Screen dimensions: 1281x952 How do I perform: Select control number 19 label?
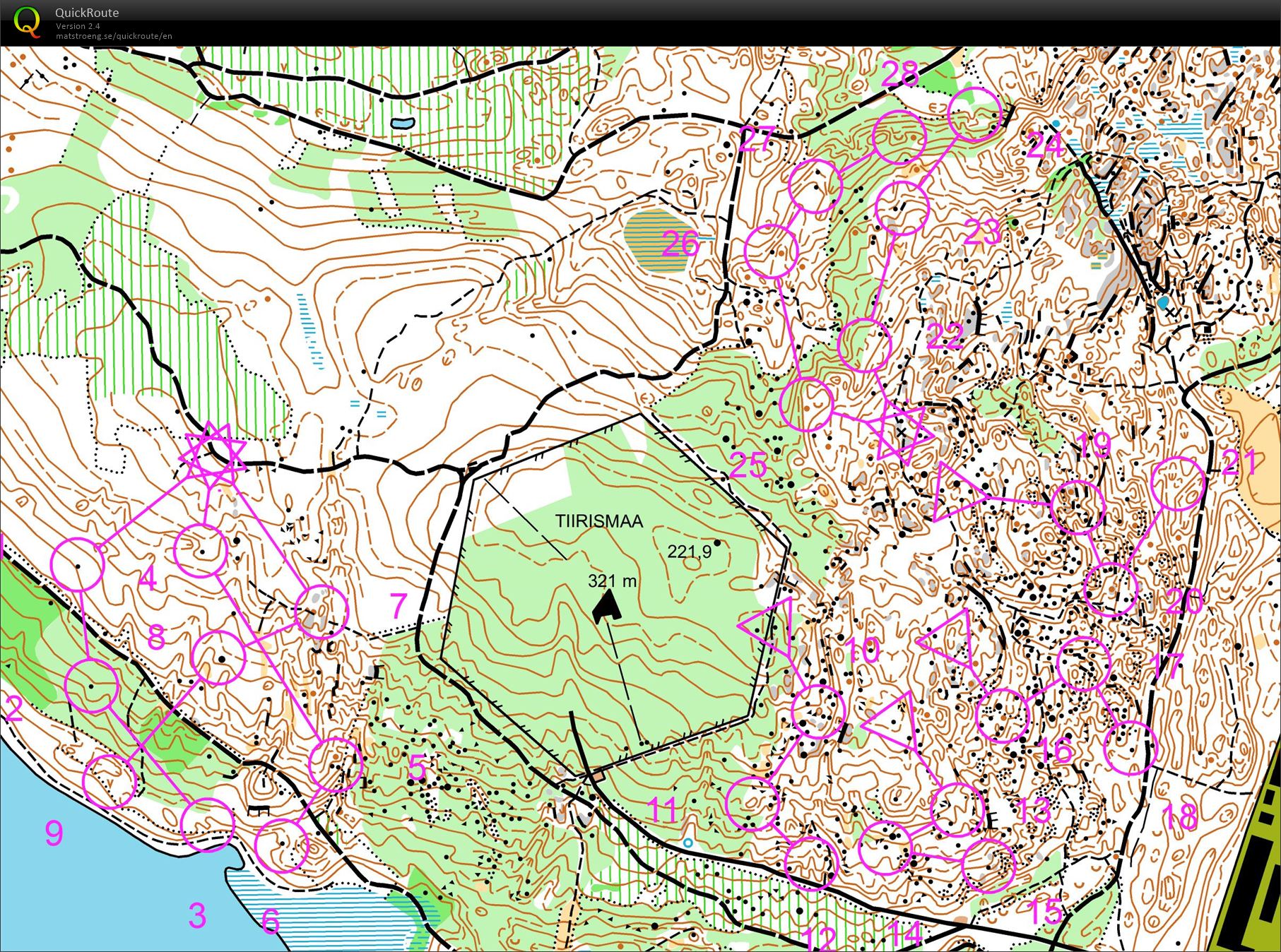click(1094, 445)
